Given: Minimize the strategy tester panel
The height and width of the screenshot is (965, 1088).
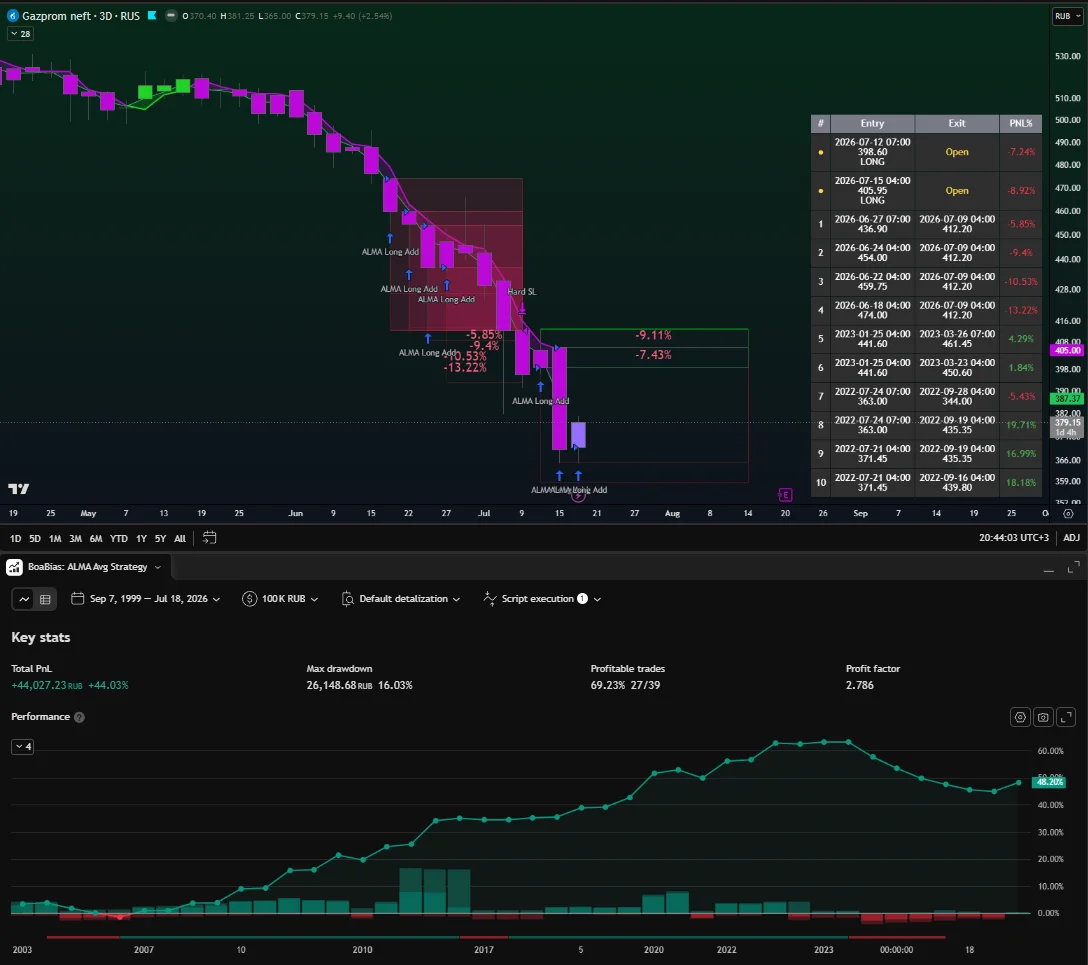Looking at the screenshot, I should click(x=1048, y=568).
